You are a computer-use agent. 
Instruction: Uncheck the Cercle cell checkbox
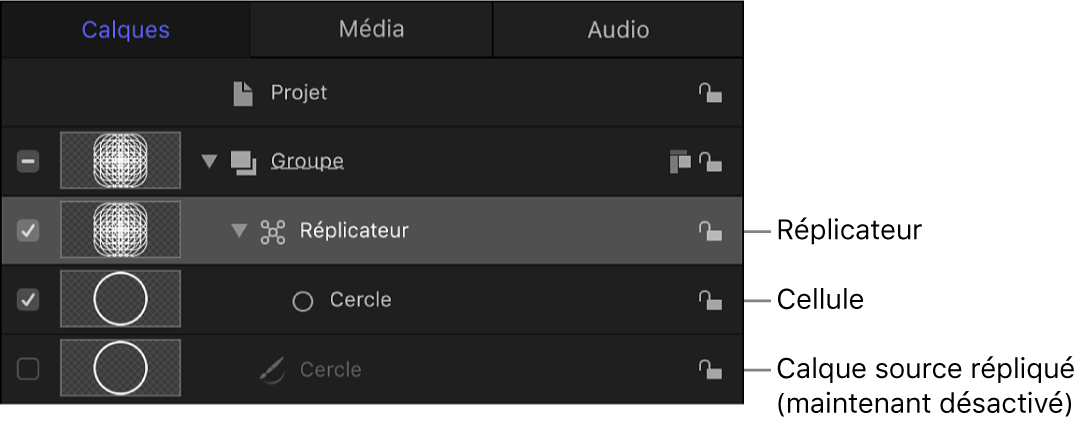pyautogui.click(x=29, y=300)
